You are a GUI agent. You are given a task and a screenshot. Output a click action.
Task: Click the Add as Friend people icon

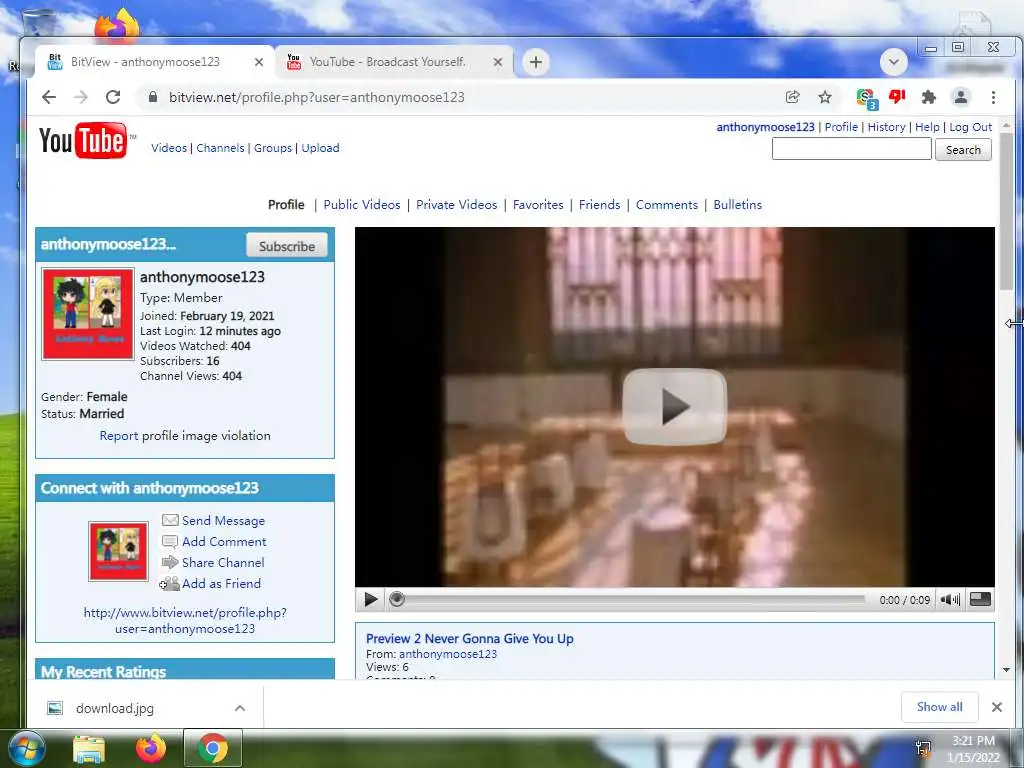[170, 583]
